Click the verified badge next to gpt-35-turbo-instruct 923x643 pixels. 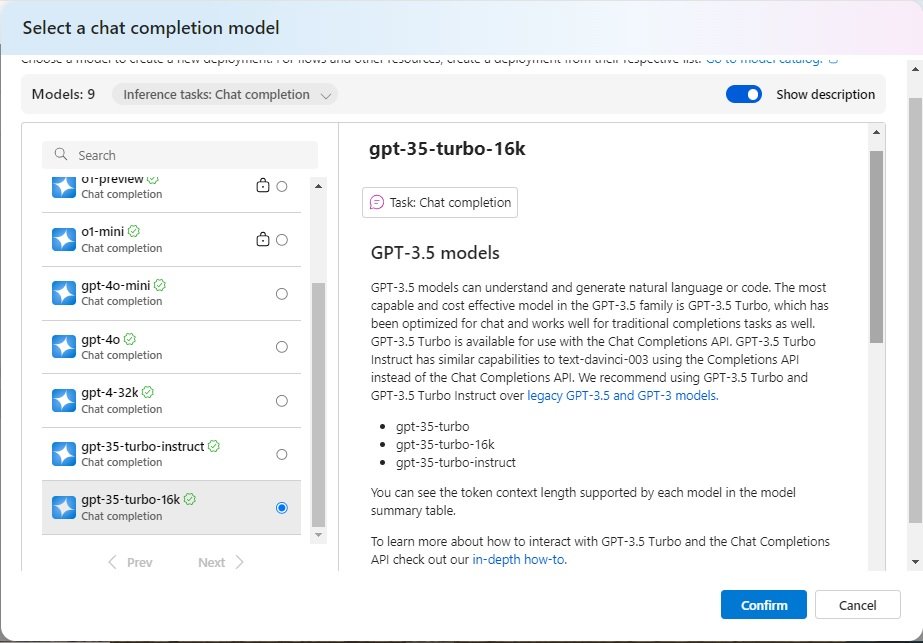[214, 446]
